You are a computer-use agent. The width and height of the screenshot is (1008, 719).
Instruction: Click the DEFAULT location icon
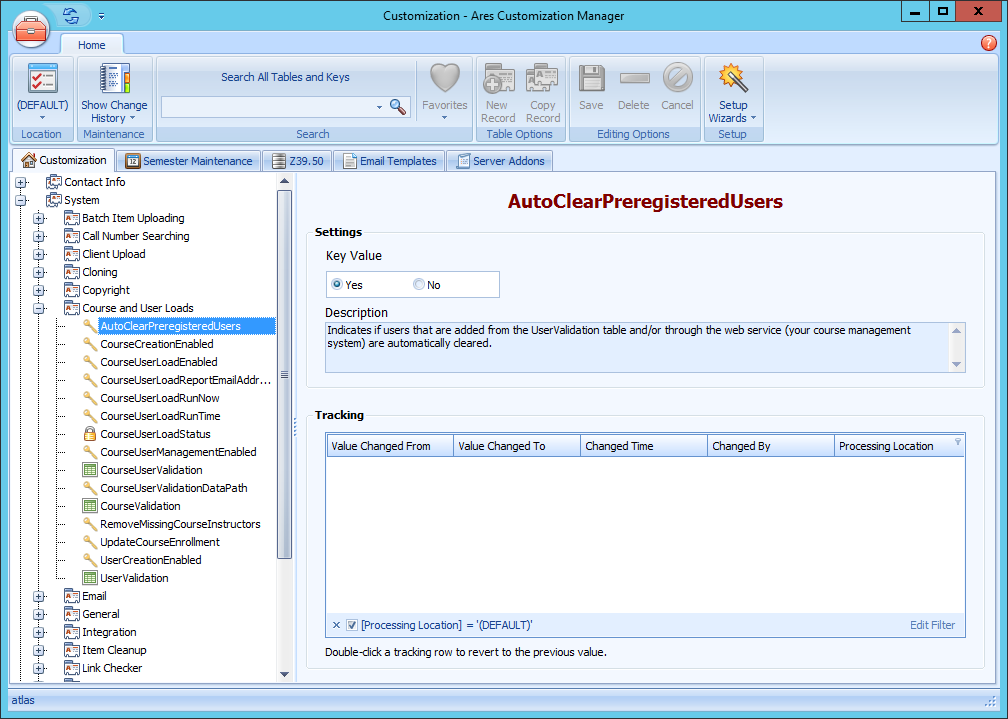(x=41, y=90)
